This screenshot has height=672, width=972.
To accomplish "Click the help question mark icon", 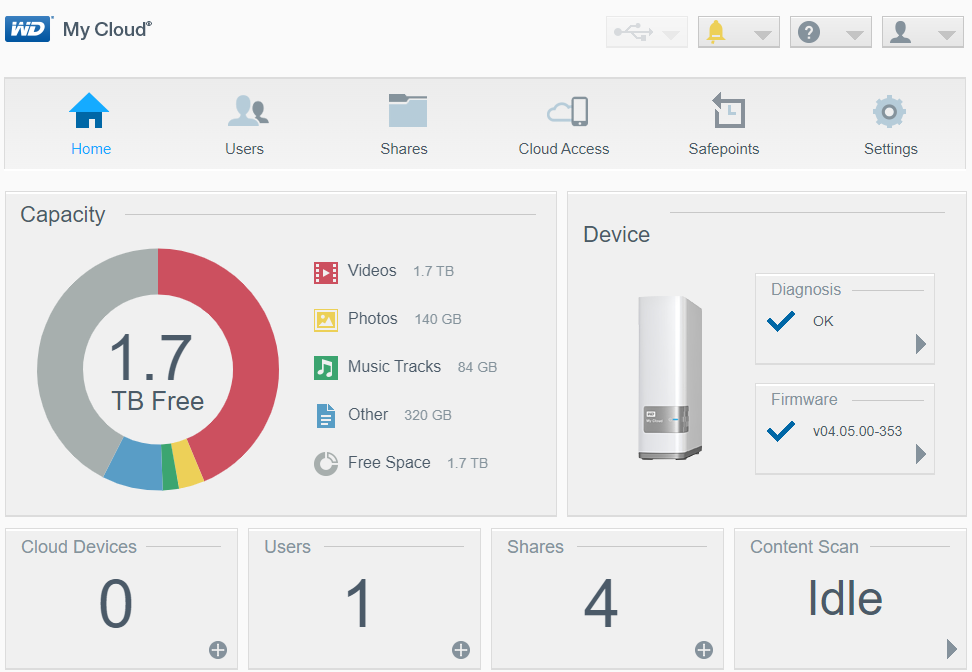I will 809,32.
